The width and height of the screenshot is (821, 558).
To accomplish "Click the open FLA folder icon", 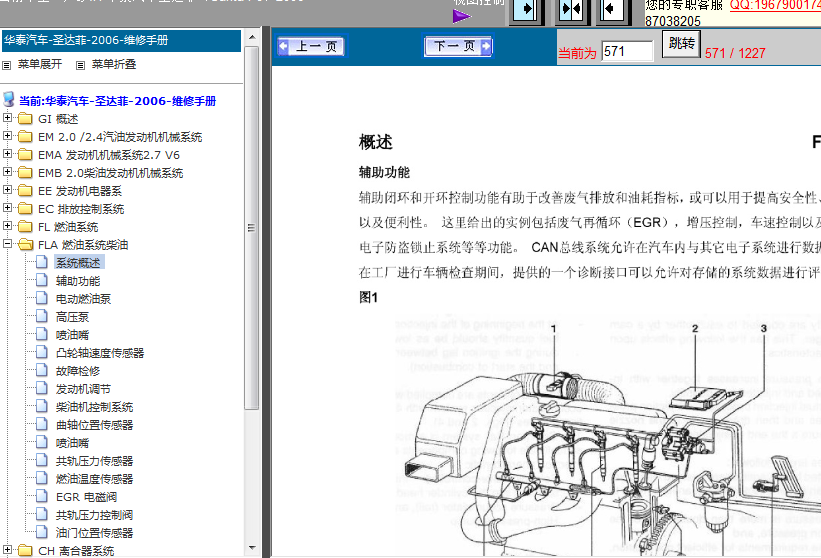I will coord(25,244).
